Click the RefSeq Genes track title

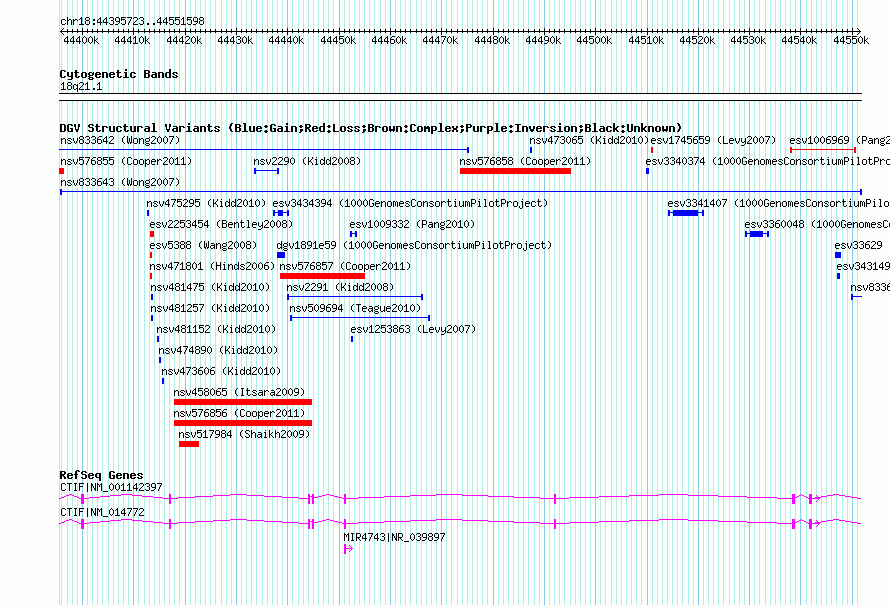pos(102,475)
